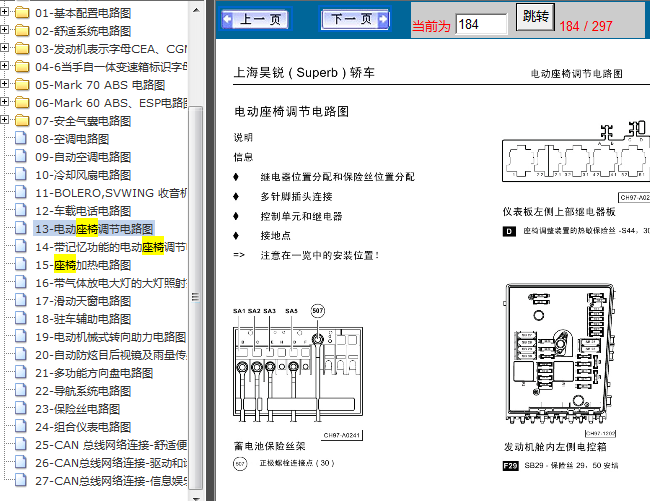
Task: Click folder icon of 02-舒适系统电路图
Action: point(22,31)
